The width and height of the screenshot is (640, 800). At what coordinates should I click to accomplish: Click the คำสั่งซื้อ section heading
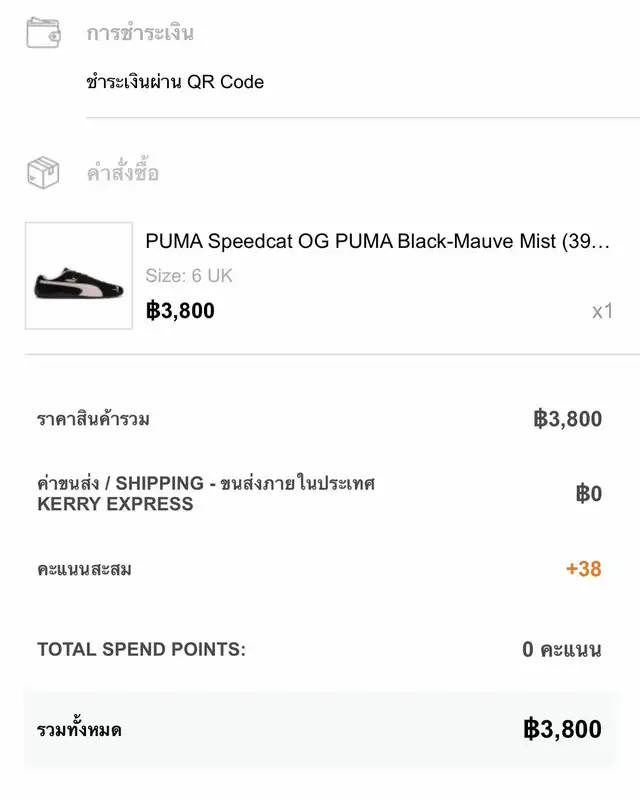123,174
